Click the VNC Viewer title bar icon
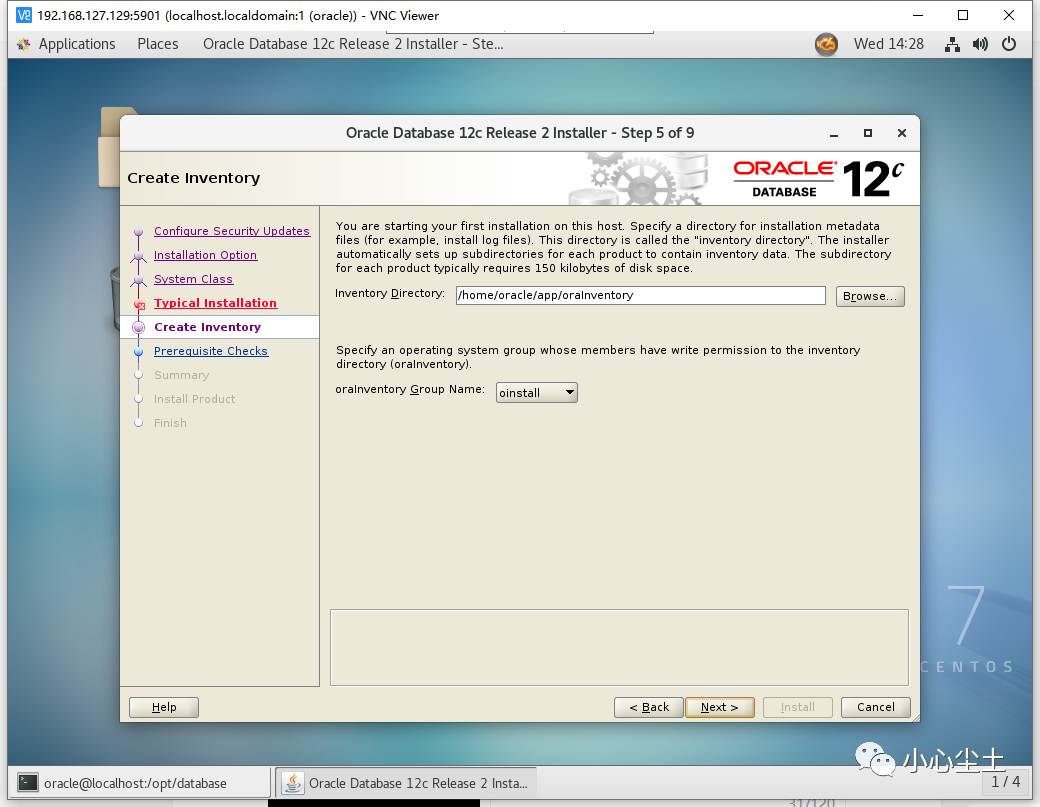 tap(24, 15)
